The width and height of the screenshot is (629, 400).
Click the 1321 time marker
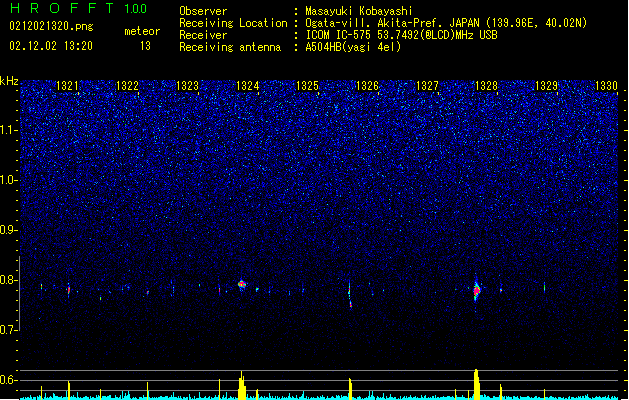pyautogui.click(x=67, y=86)
